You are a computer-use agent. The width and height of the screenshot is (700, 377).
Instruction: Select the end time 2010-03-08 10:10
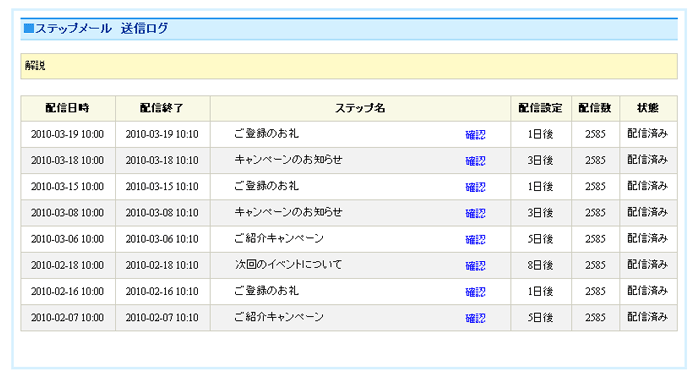pyautogui.click(x=162, y=213)
